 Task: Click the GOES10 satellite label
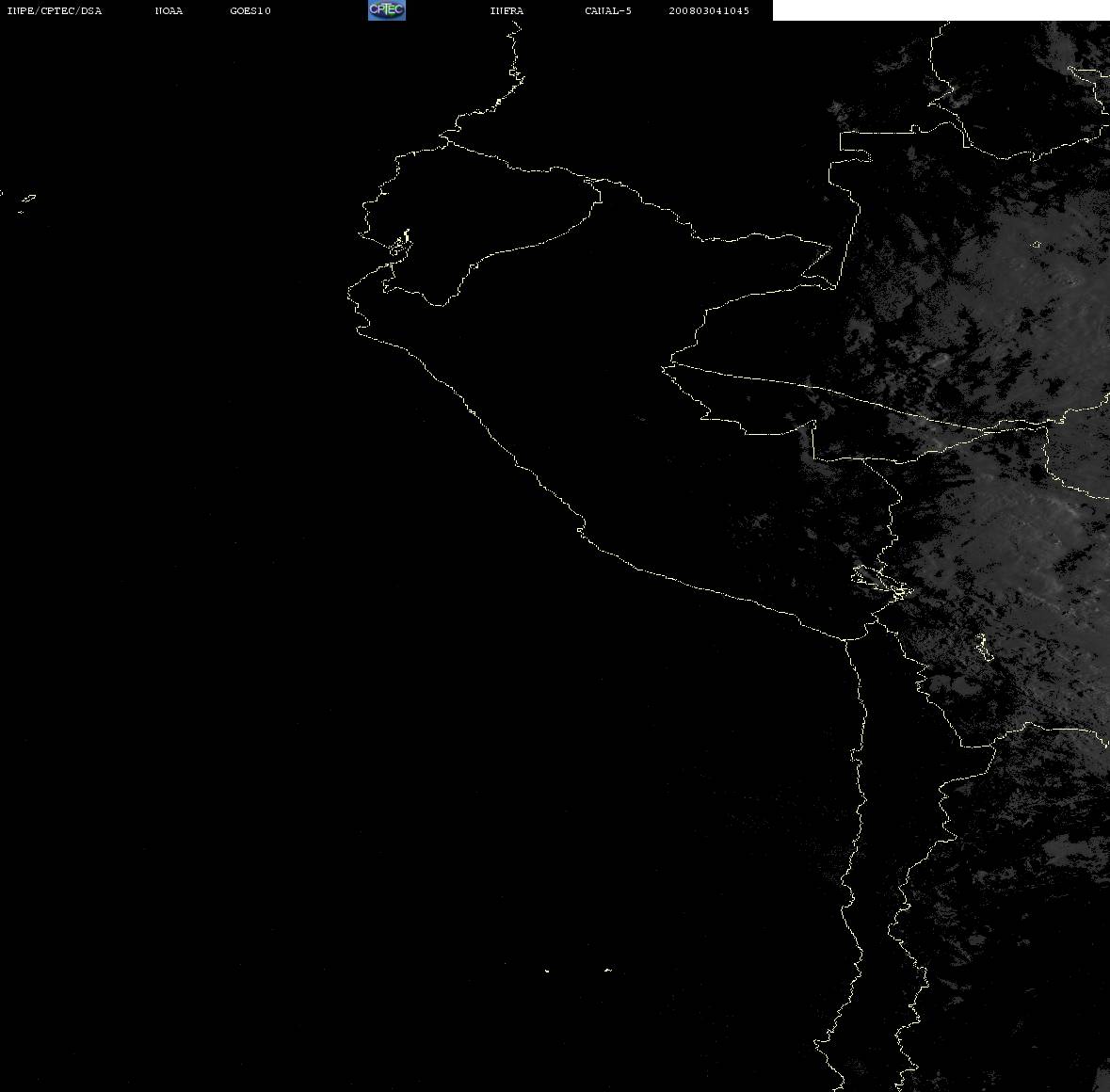click(250, 10)
